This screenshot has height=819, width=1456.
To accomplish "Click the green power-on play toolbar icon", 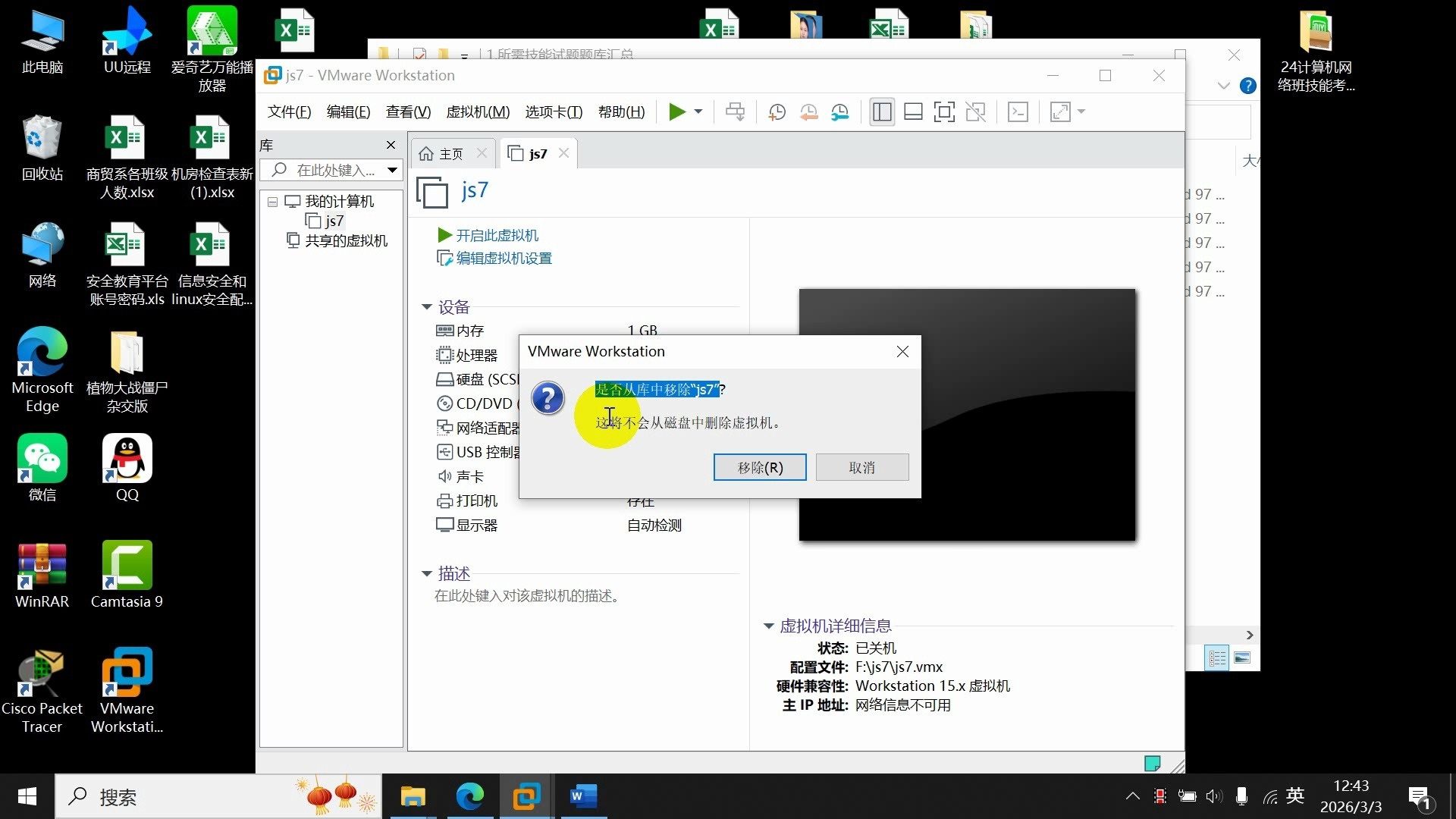I will click(676, 112).
